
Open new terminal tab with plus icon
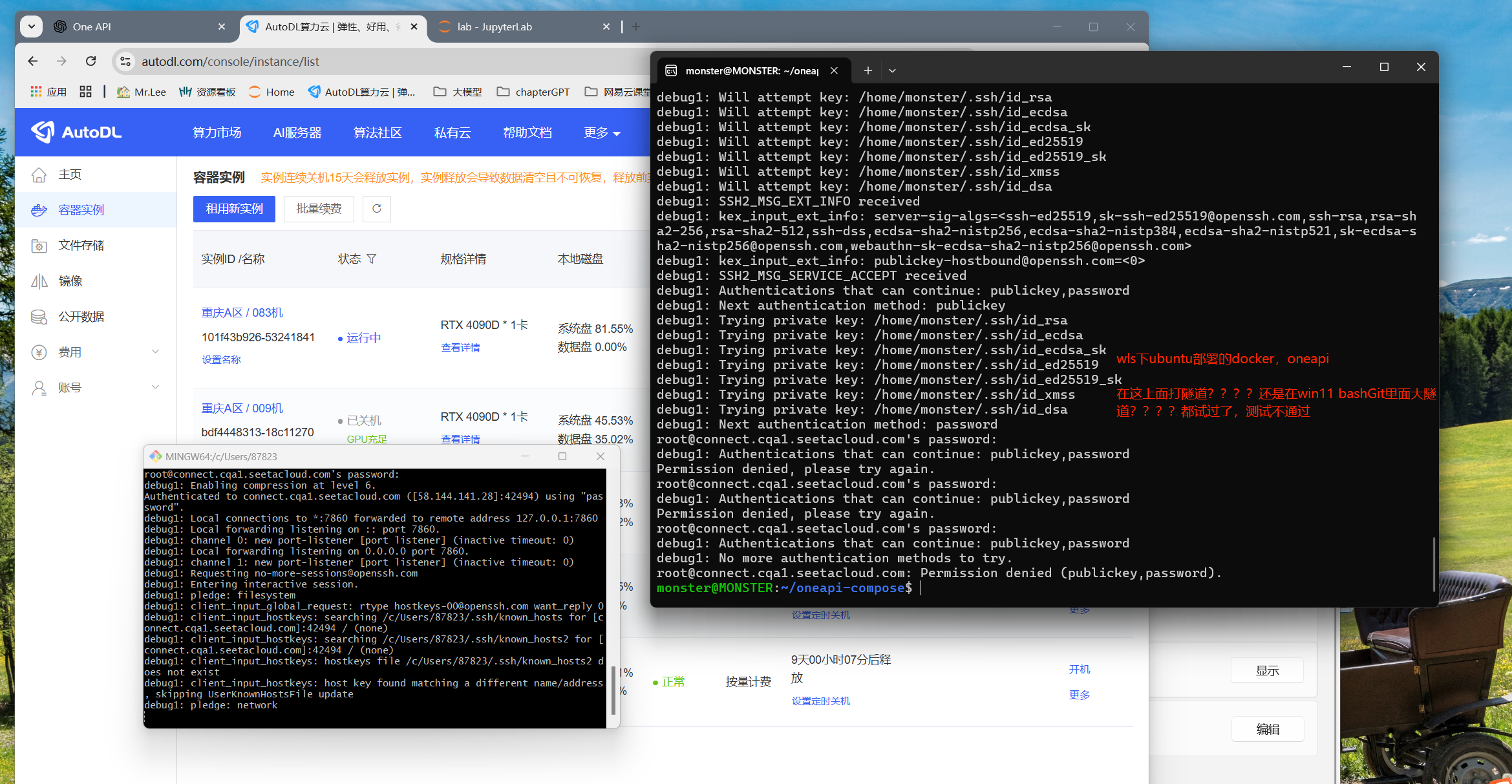click(868, 70)
